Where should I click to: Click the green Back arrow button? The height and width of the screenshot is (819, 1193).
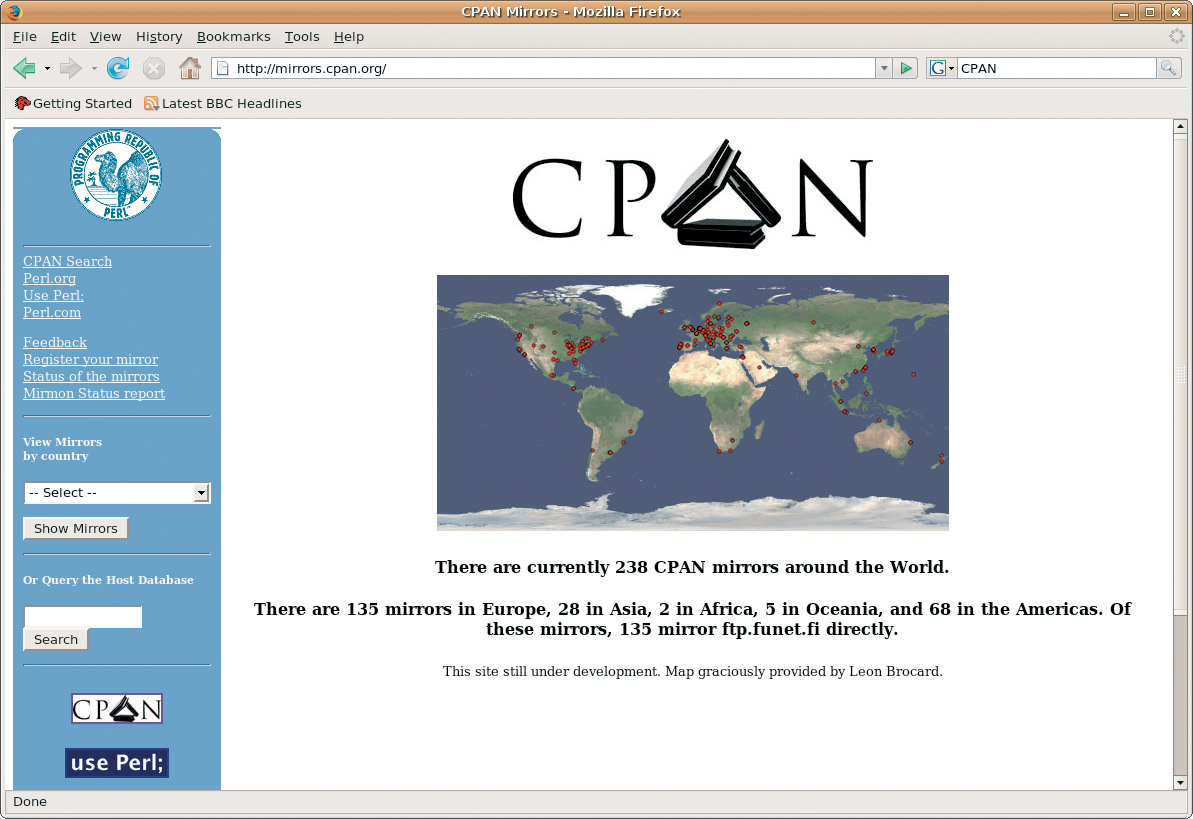[24, 69]
